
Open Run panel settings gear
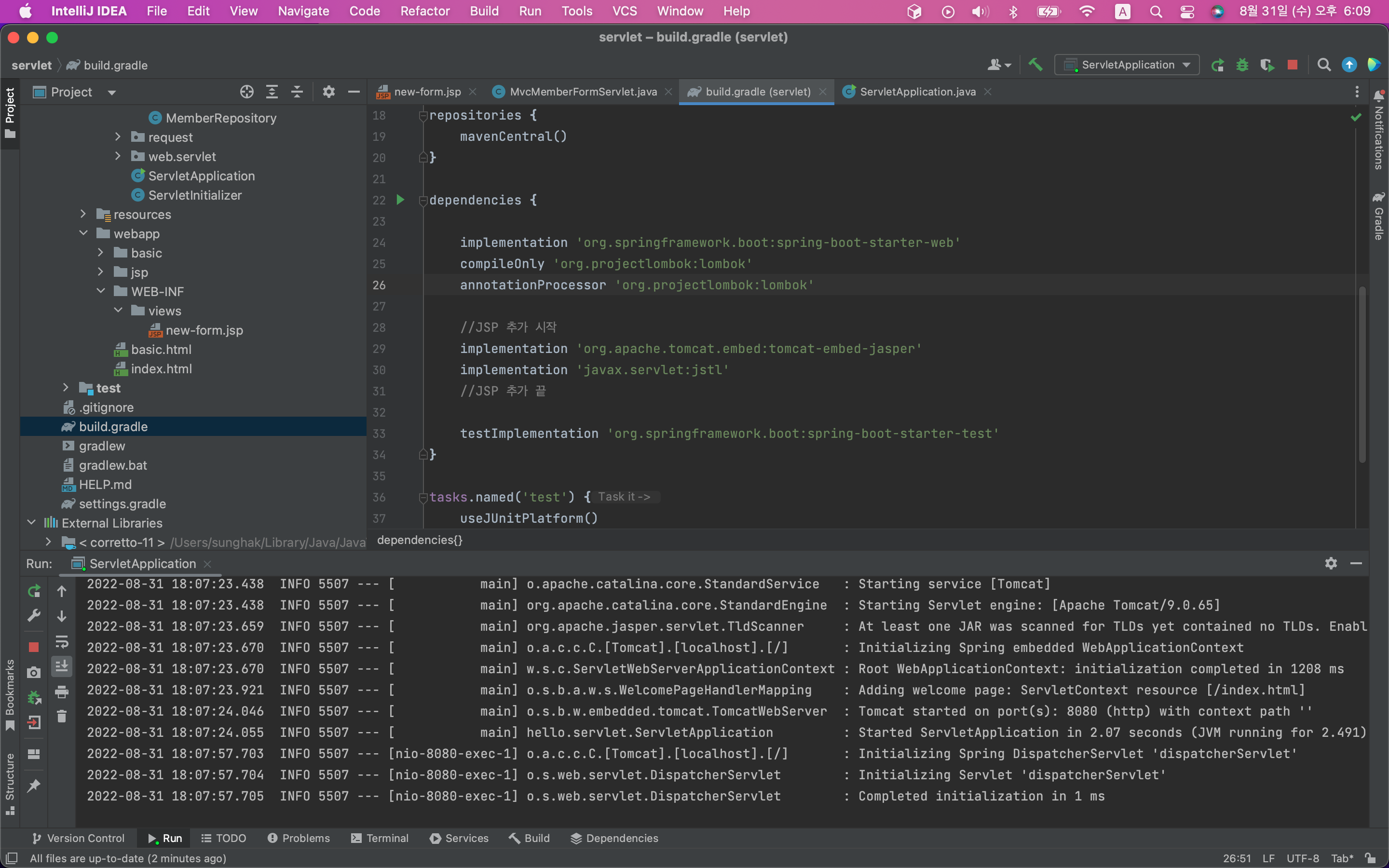1331,563
